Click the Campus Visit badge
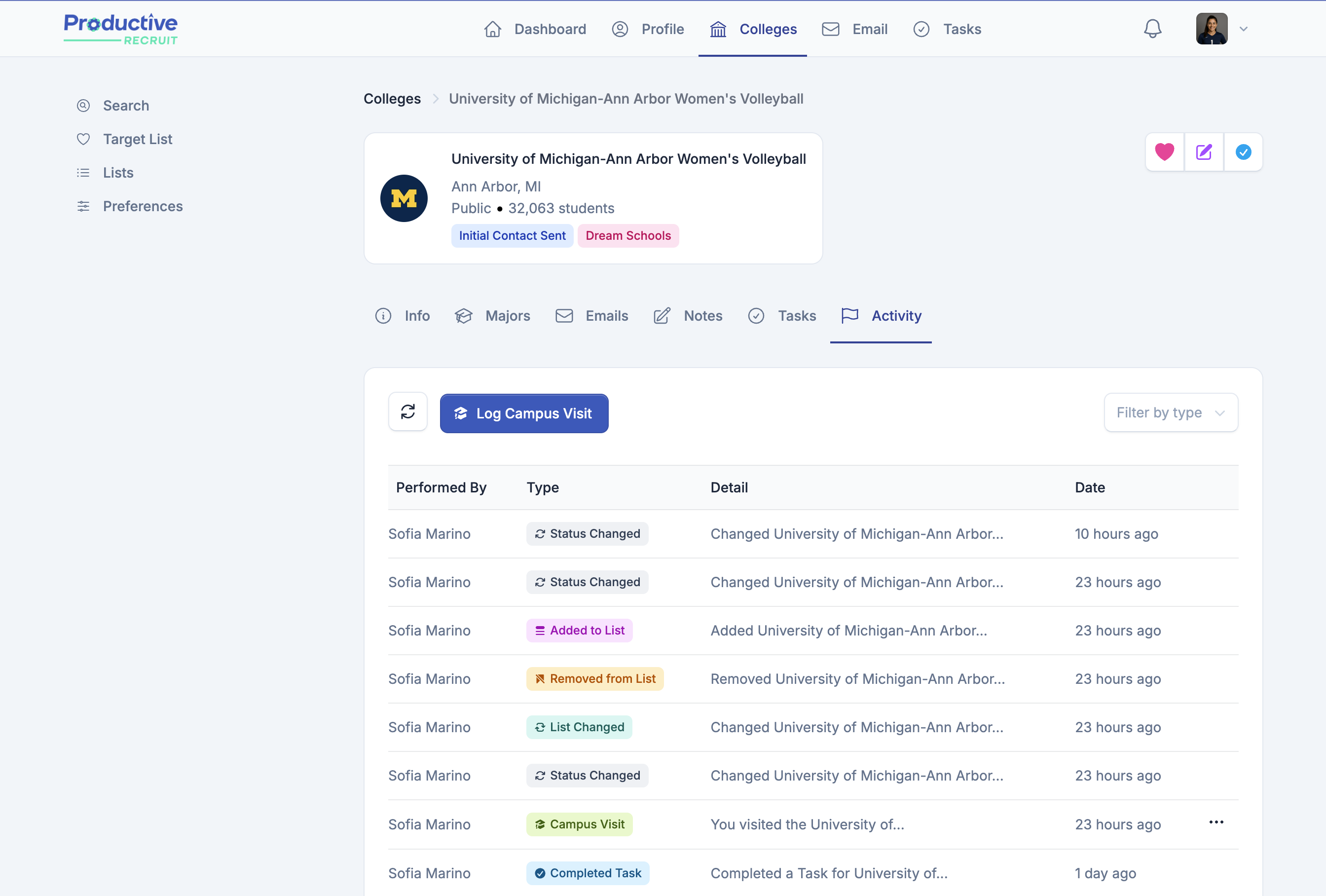1326x896 pixels. click(579, 824)
